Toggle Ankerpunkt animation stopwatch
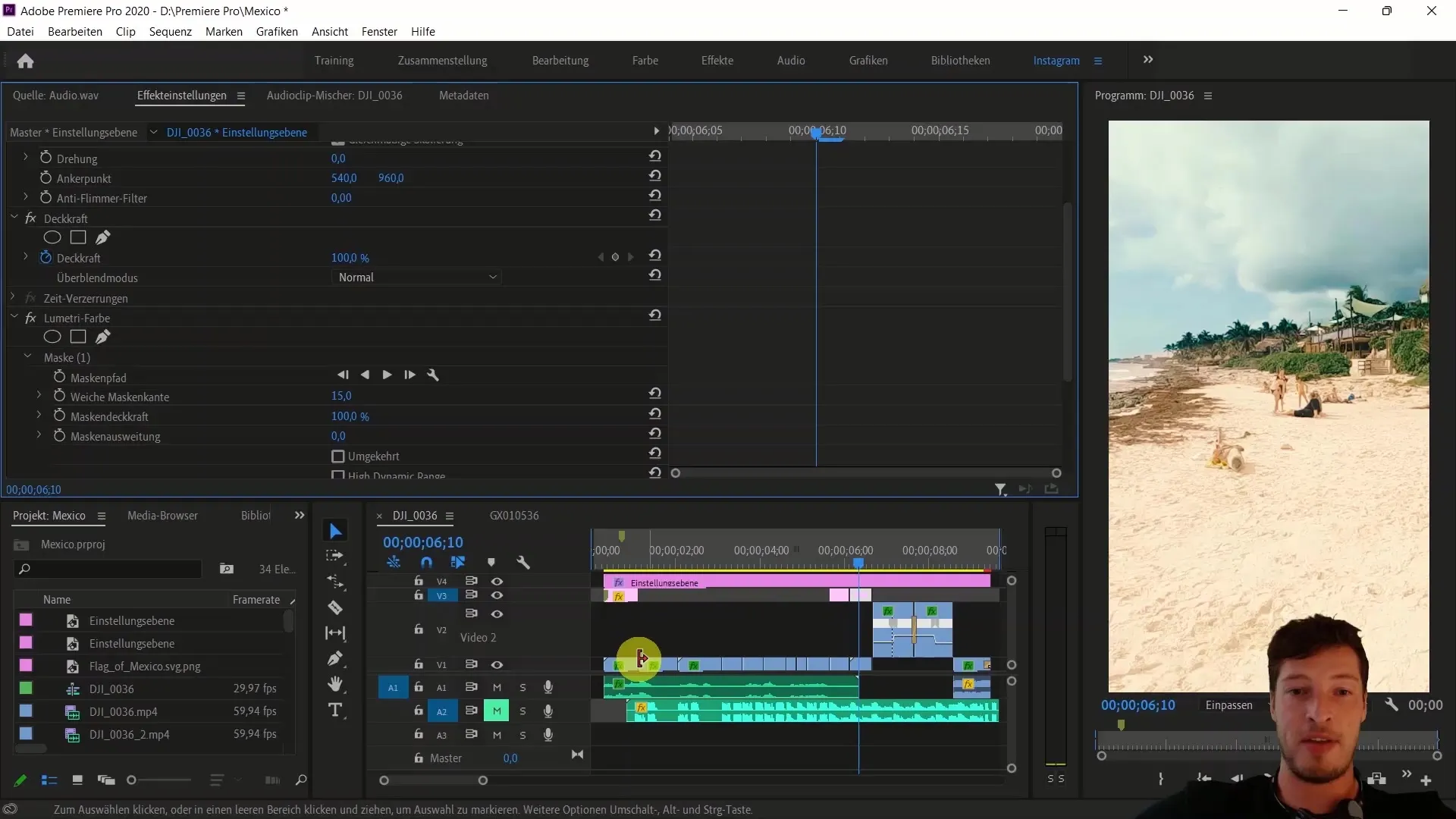1456x819 pixels. 45,178
